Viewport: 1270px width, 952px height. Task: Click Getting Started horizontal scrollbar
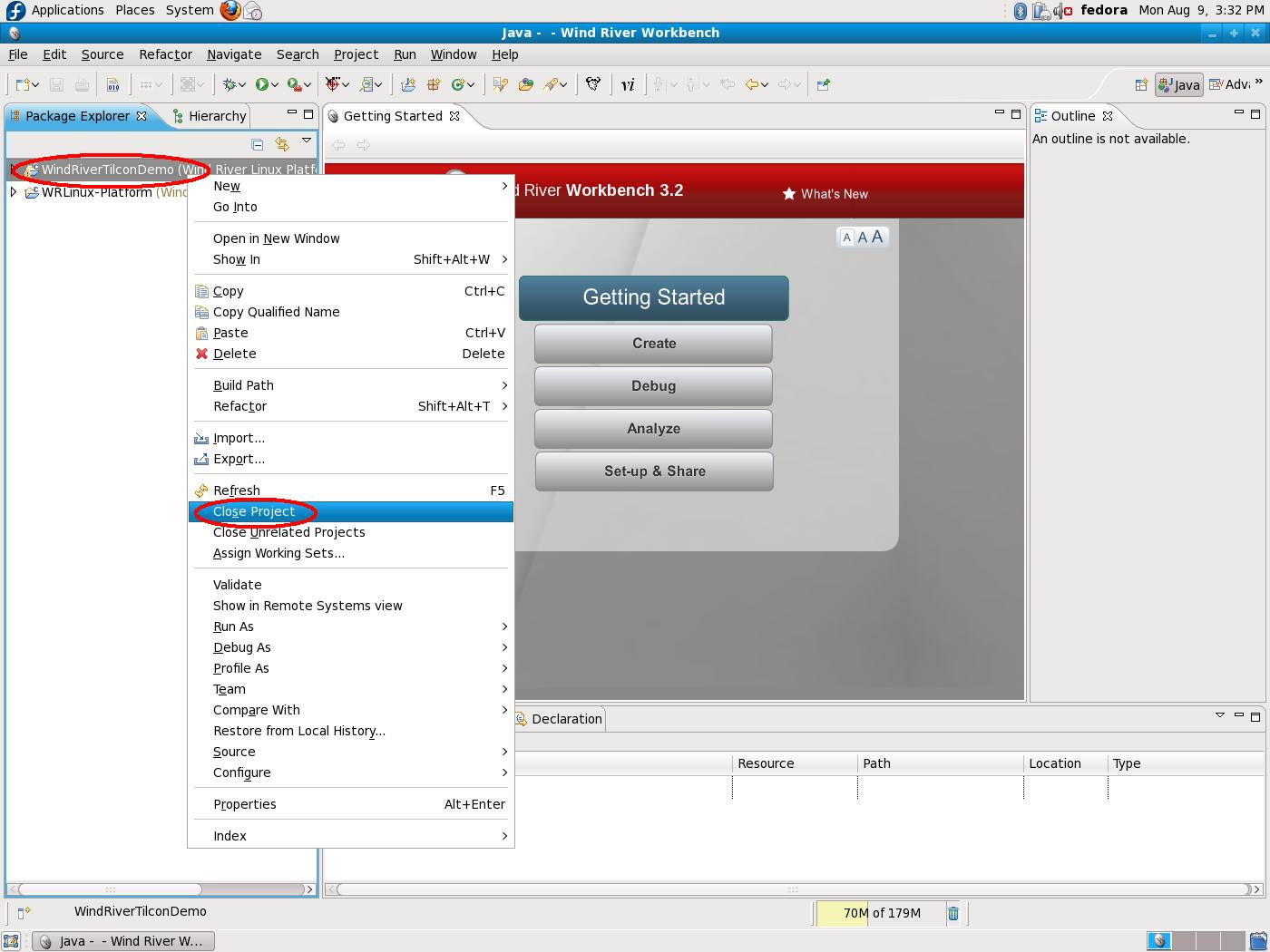click(793, 889)
